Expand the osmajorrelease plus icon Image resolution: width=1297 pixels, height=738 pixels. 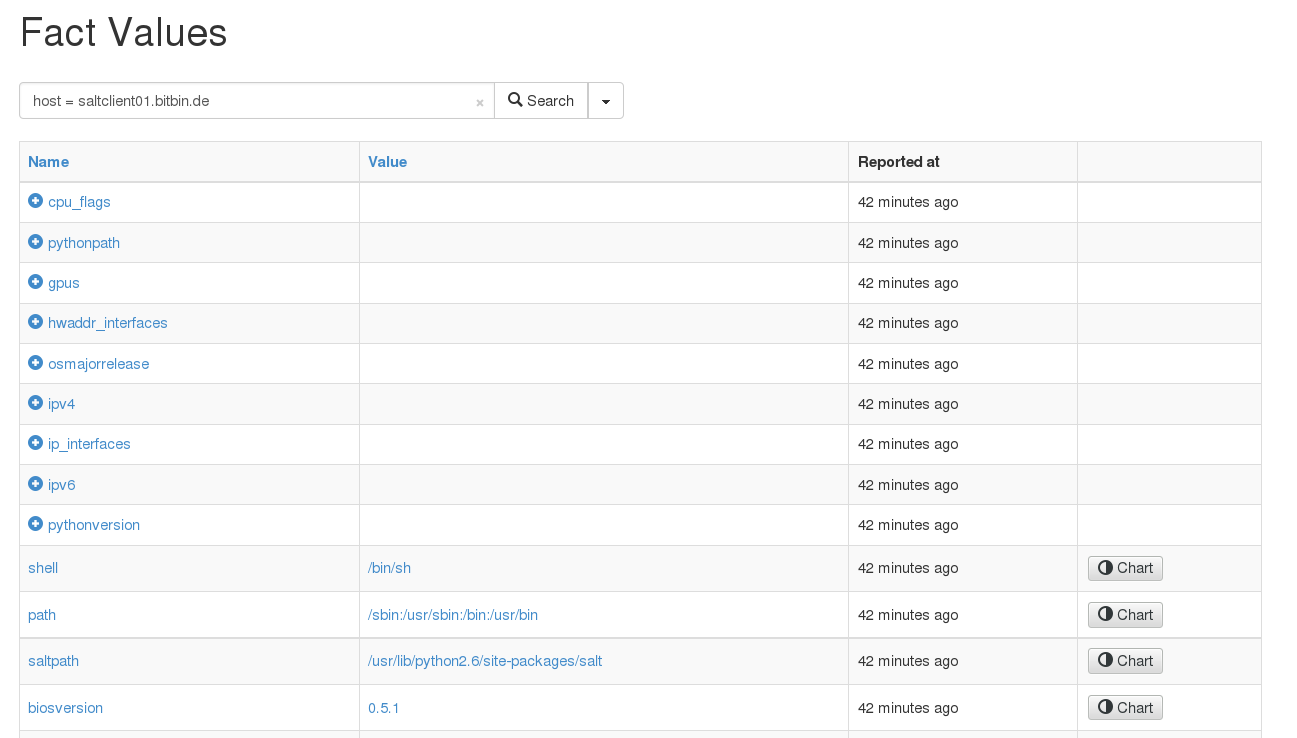click(35, 363)
